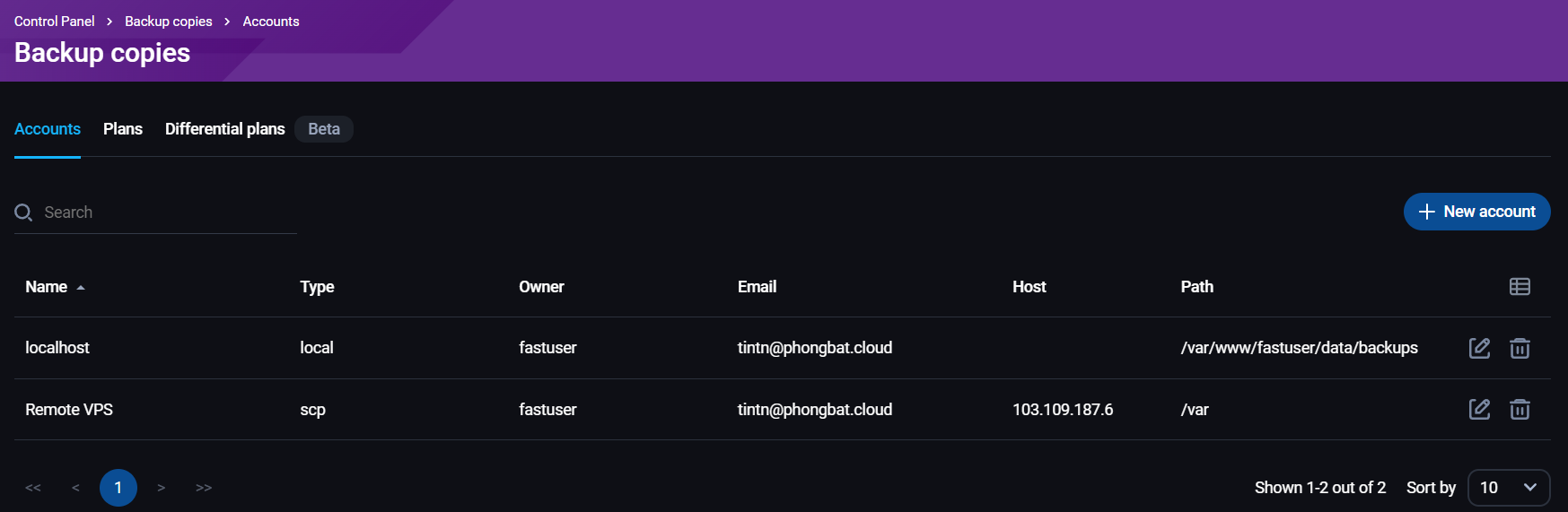Select page 1 in pagination
Image resolution: width=1568 pixels, height=512 pixels.
tap(118, 488)
